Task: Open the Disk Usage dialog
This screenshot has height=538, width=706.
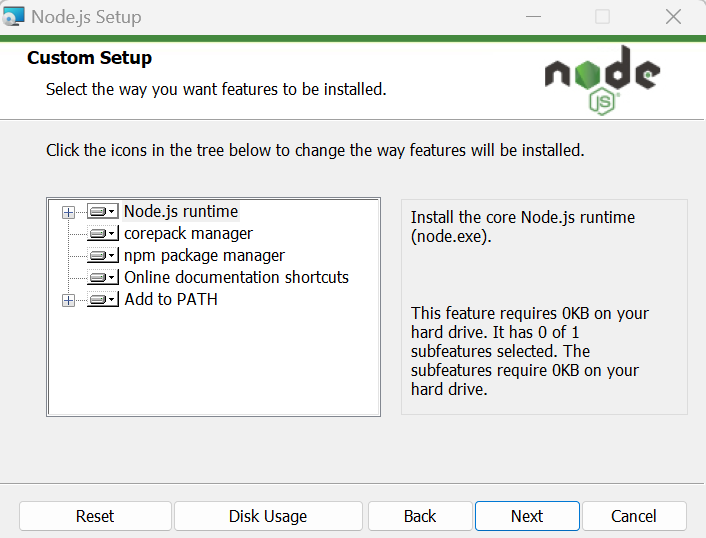Action: [x=268, y=516]
